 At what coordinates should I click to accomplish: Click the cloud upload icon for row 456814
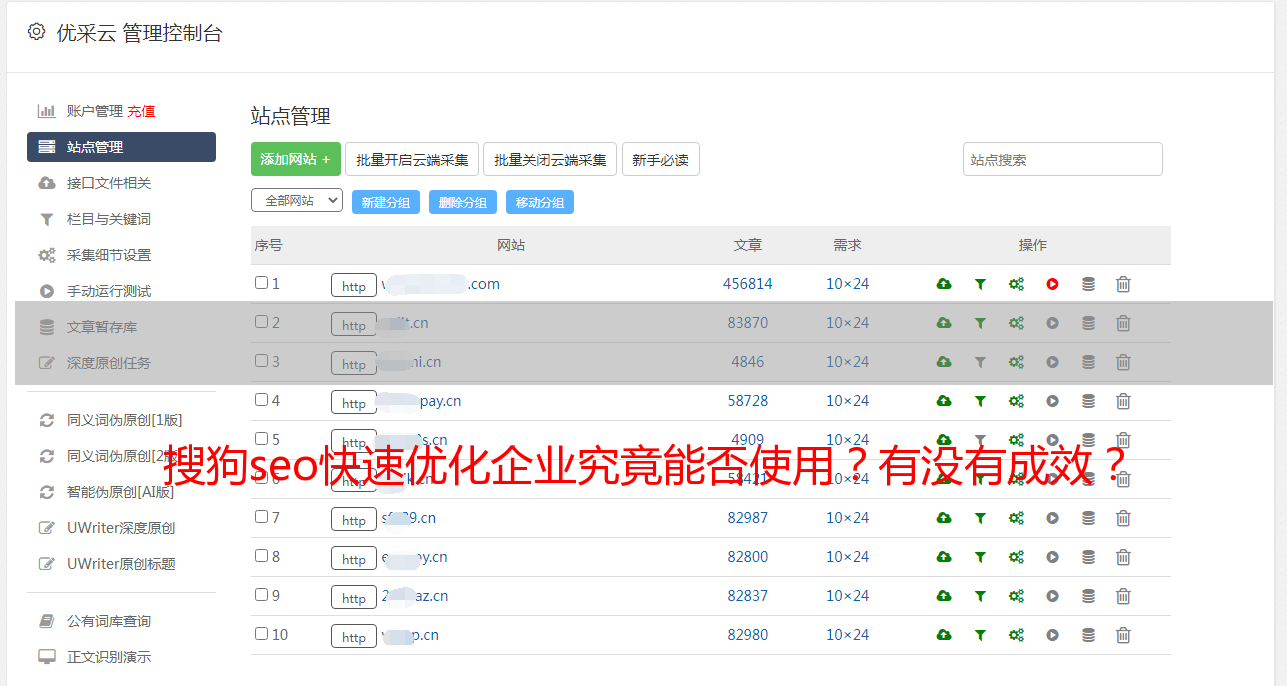(x=944, y=284)
